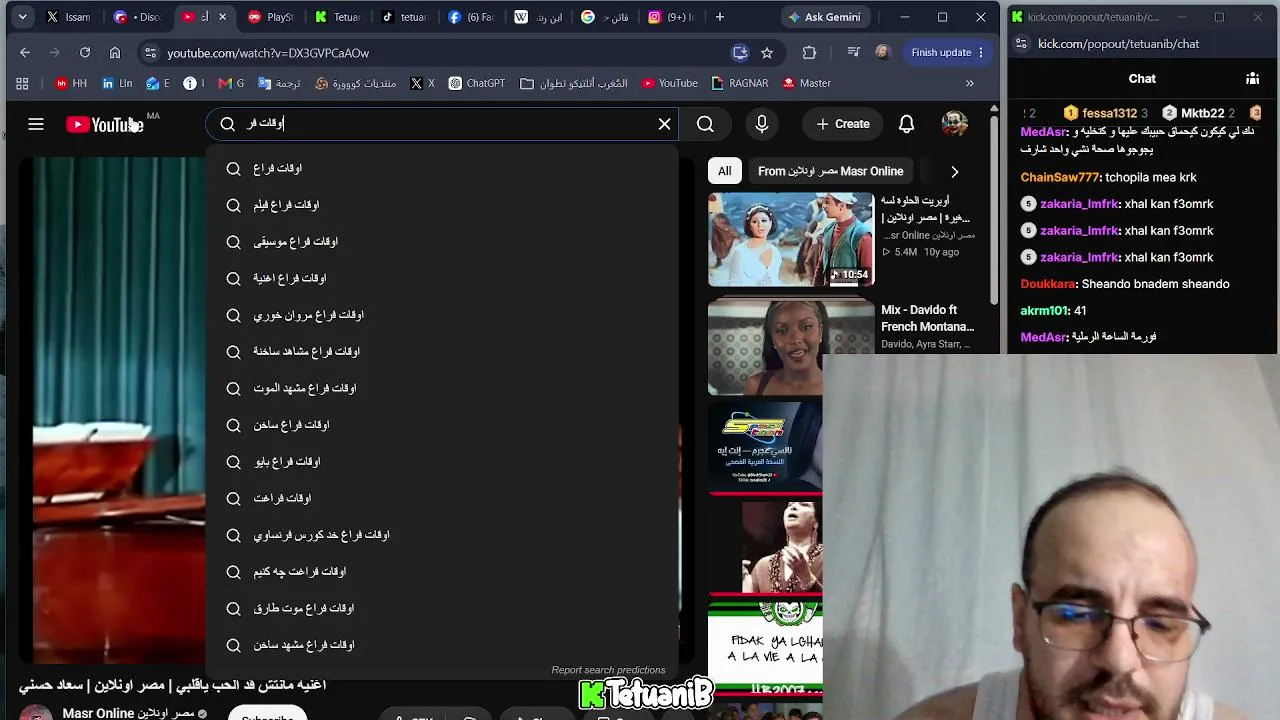Open the Chrome extensions puzzle icon
The image size is (1280, 720).
pos(809,53)
